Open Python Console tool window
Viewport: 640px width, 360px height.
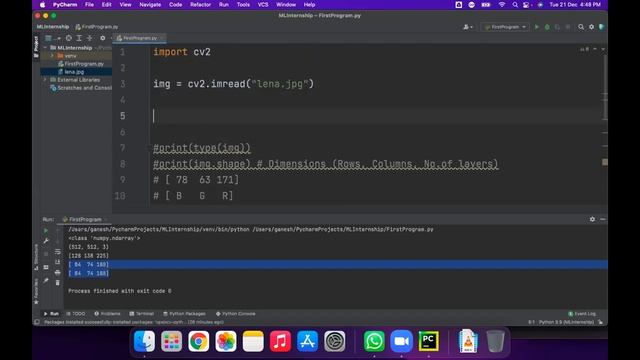coord(236,313)
